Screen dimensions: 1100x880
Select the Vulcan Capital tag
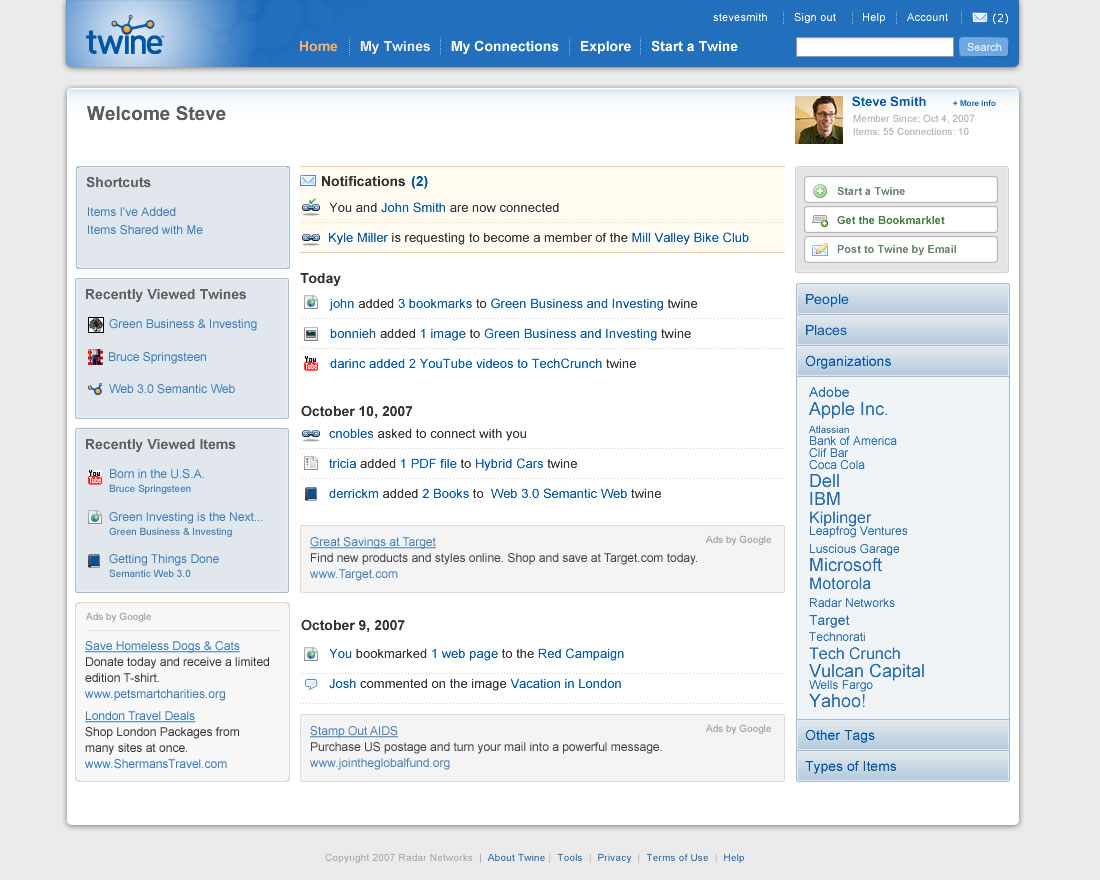point(866,671)
